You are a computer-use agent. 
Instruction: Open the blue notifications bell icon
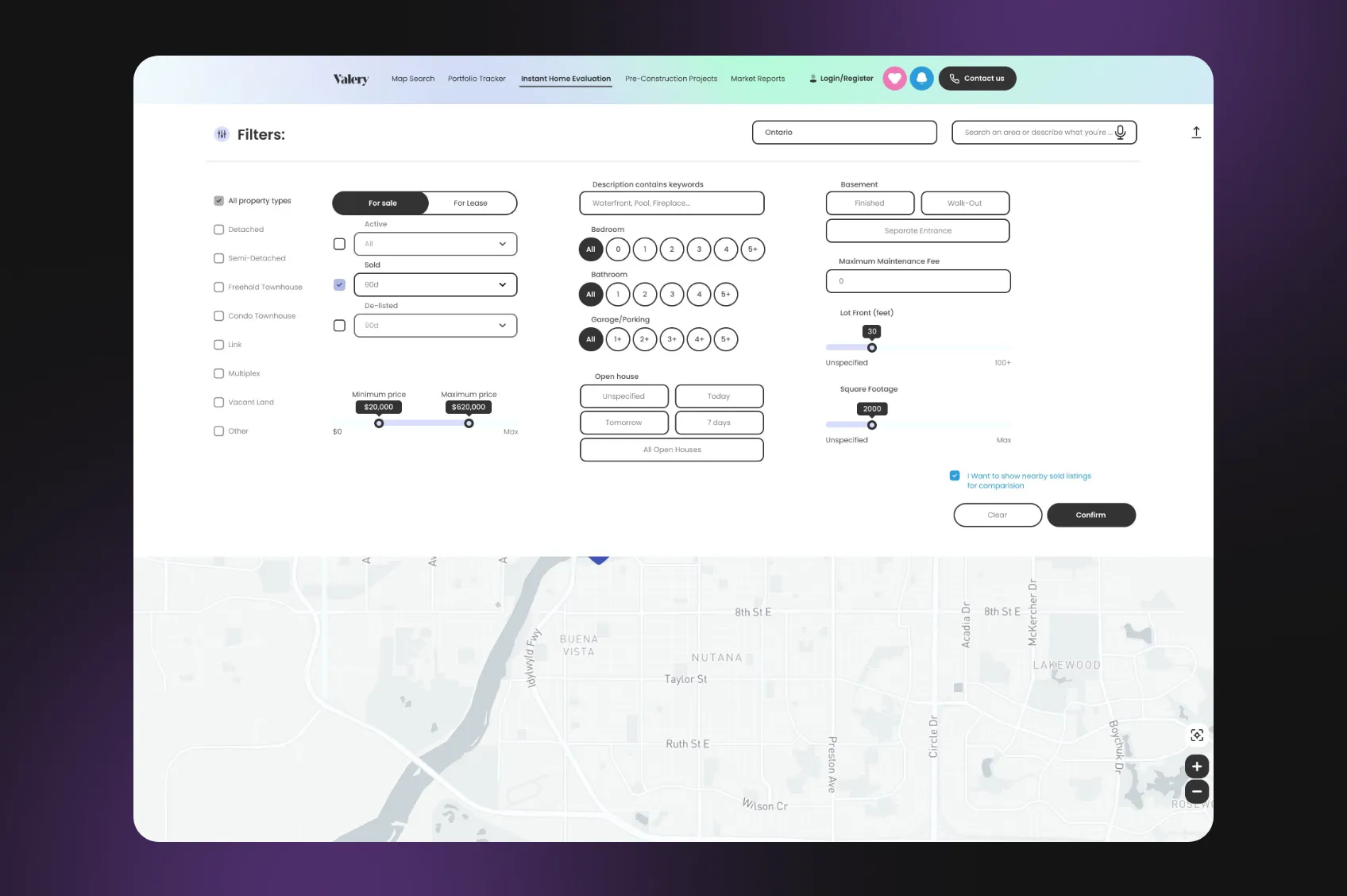[x=921, y=79]
